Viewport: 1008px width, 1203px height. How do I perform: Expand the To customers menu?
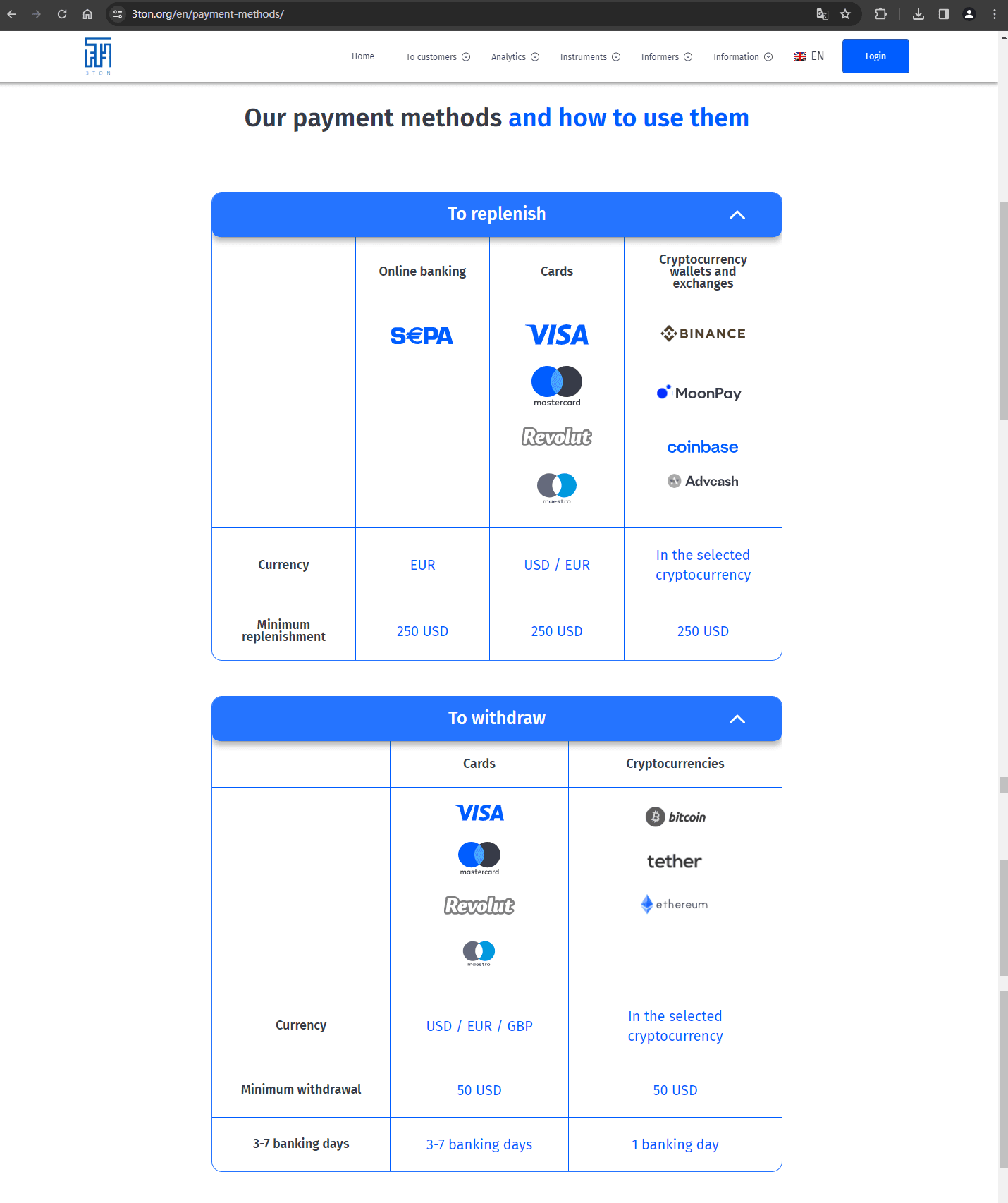point(438,57)
